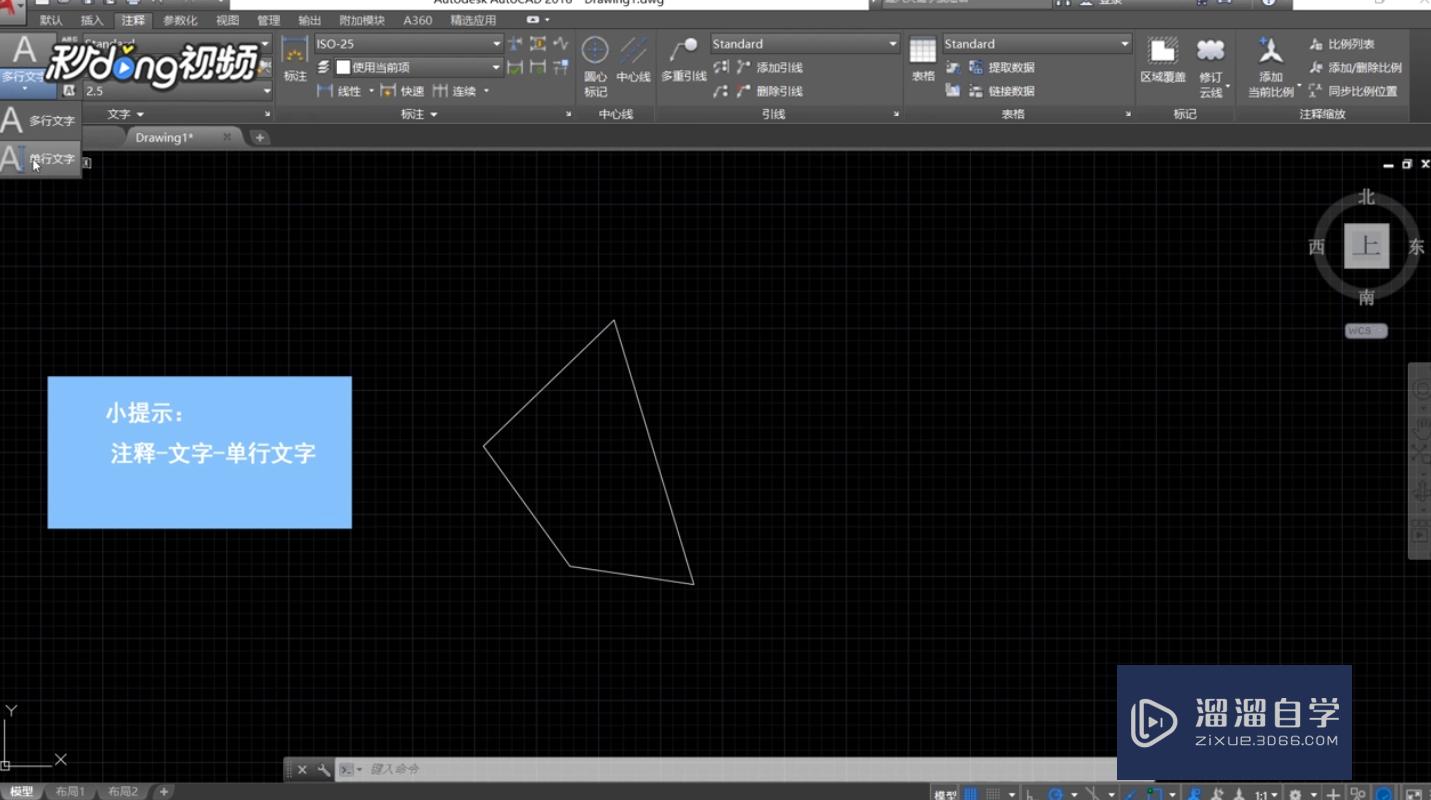
Task: Click 同步比例位置 button
Action: [x=1353, y=91]
